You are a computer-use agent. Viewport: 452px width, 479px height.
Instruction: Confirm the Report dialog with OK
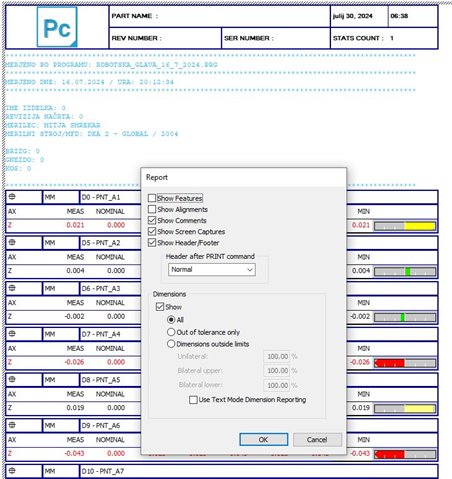click(264, 439)
